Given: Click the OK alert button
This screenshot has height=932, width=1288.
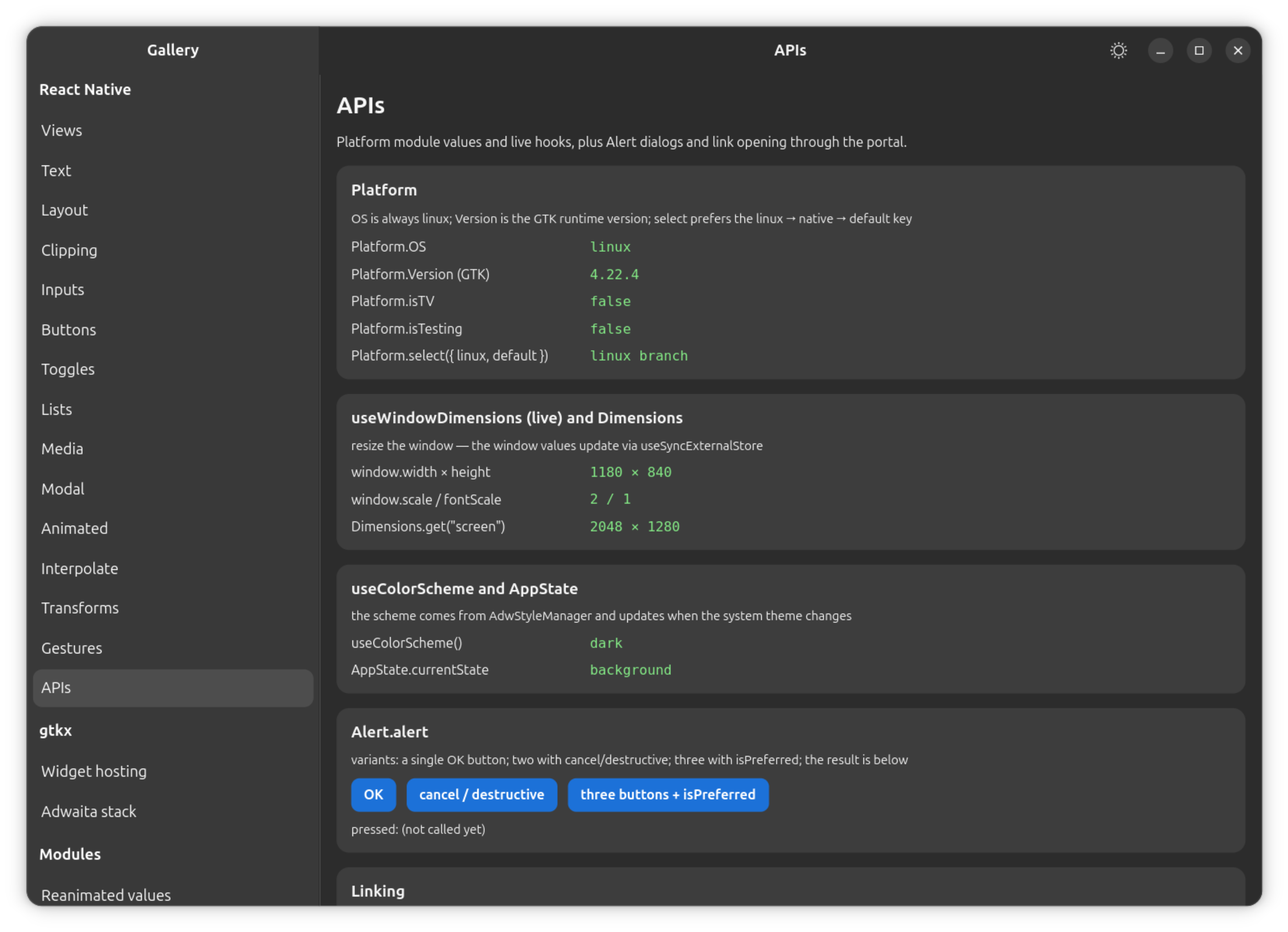Looking at the screenshot, I should (373, 795).
